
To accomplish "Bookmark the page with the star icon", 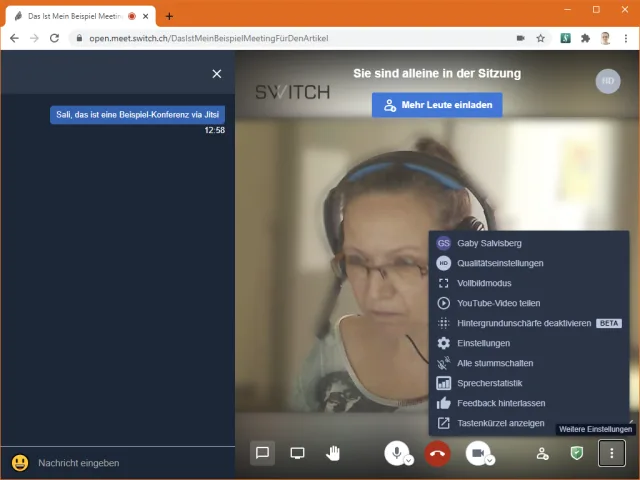I will pos(540,38).
